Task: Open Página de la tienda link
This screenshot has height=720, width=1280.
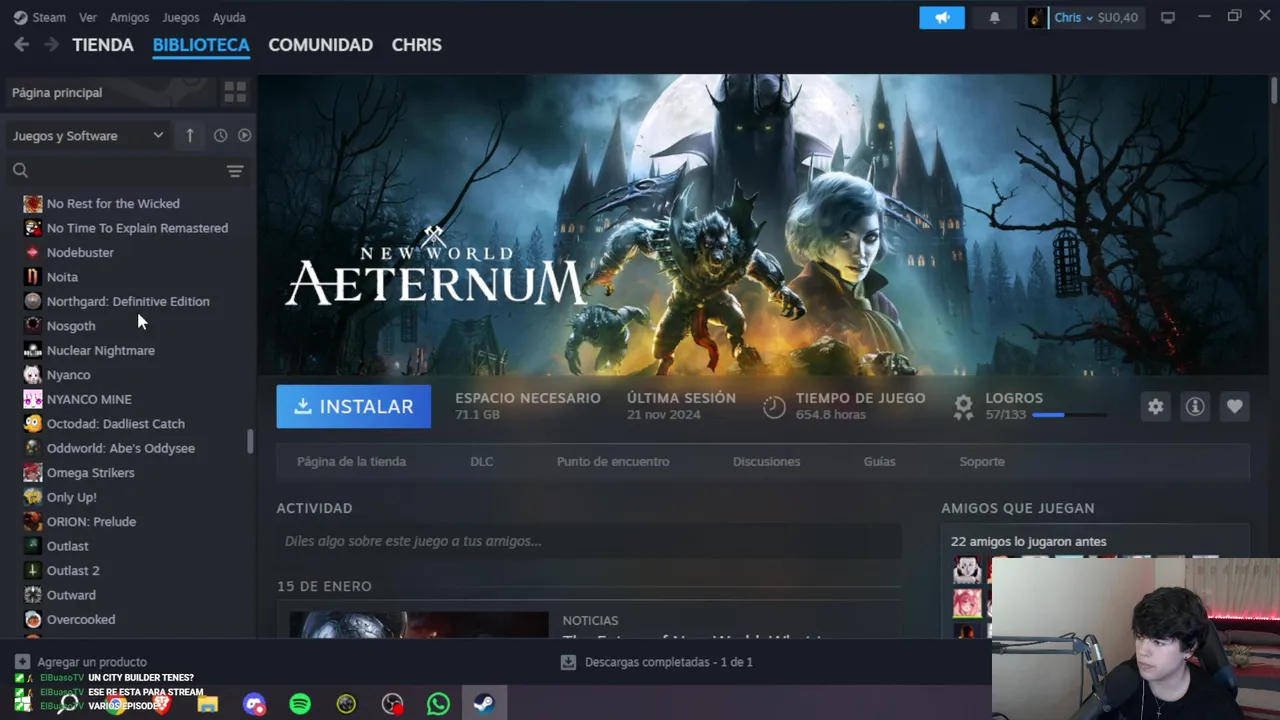Action: pos(351,461)
